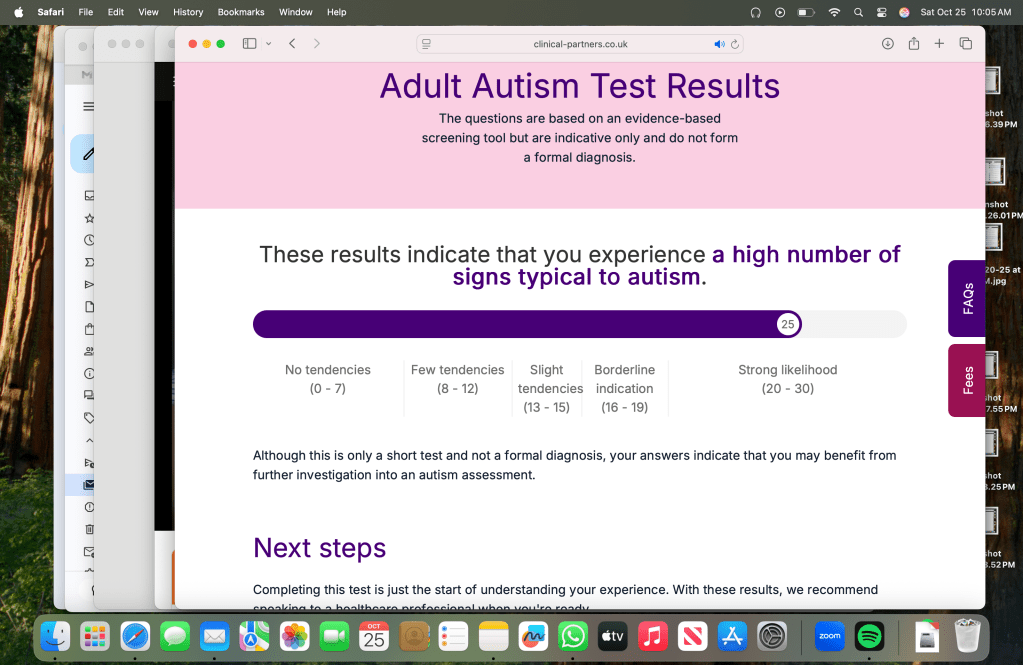Screen dimensions: 1023x665
Task: Click the score marker showing 25
Action: click(788, 324)
